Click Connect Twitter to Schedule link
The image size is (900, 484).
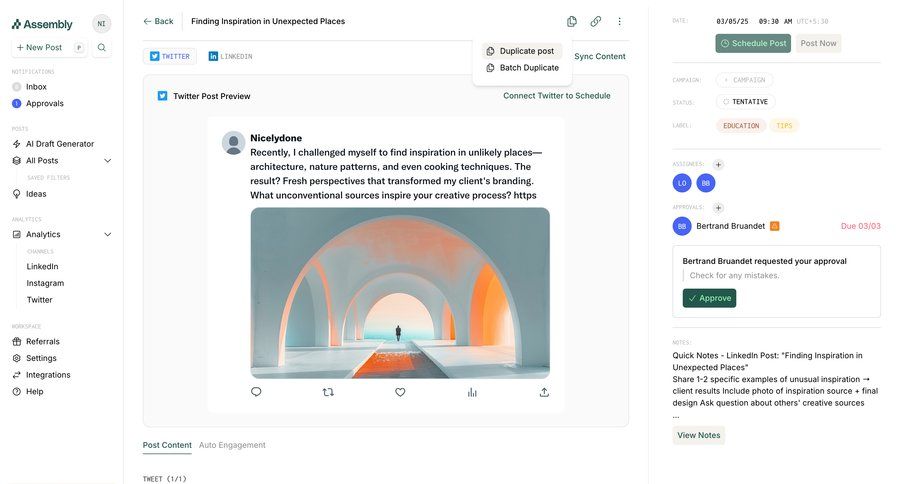557,96
